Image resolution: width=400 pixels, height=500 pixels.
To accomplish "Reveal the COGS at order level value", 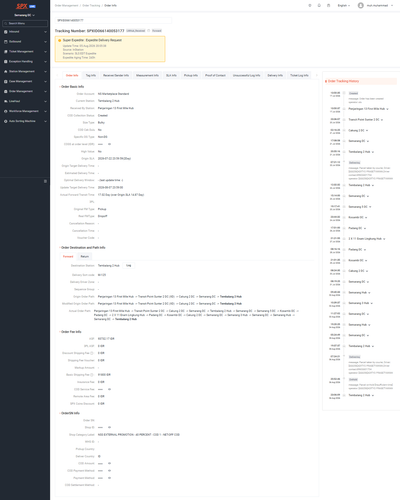I will [109, 144].
